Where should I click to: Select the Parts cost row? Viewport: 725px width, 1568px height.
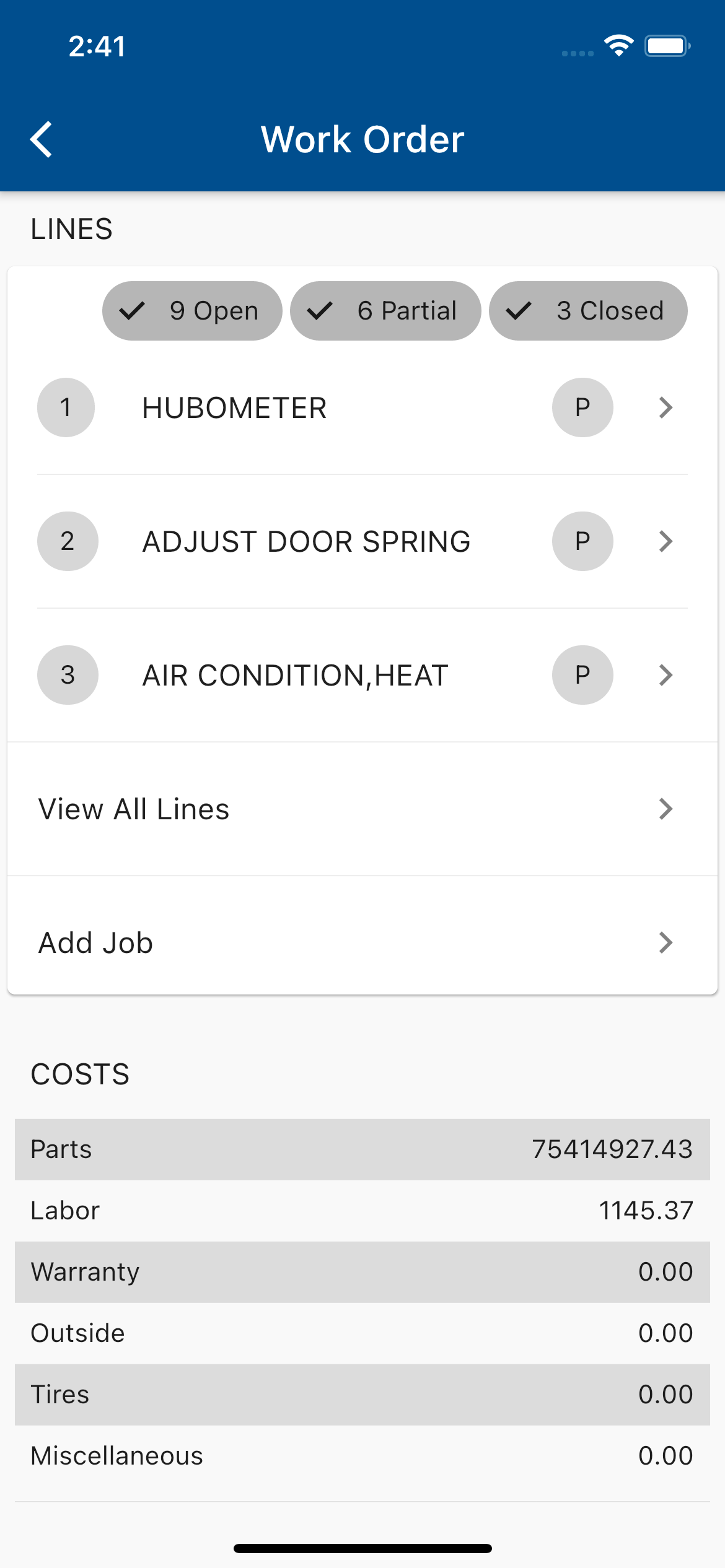click(362, 1149)
